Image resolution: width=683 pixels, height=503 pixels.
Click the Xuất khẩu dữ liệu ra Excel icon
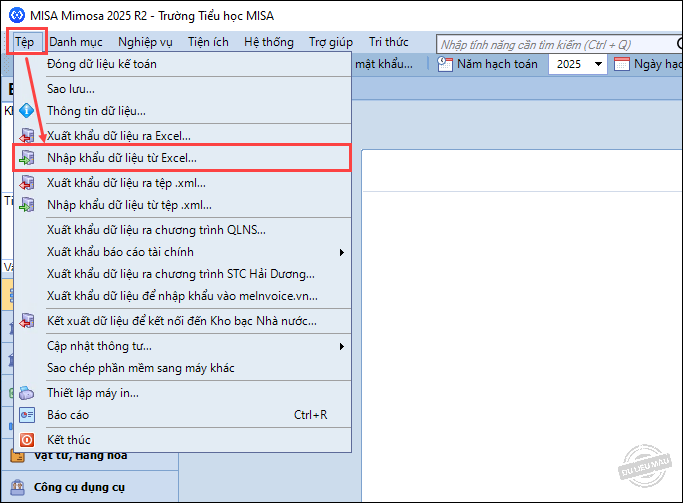[27, 136]
